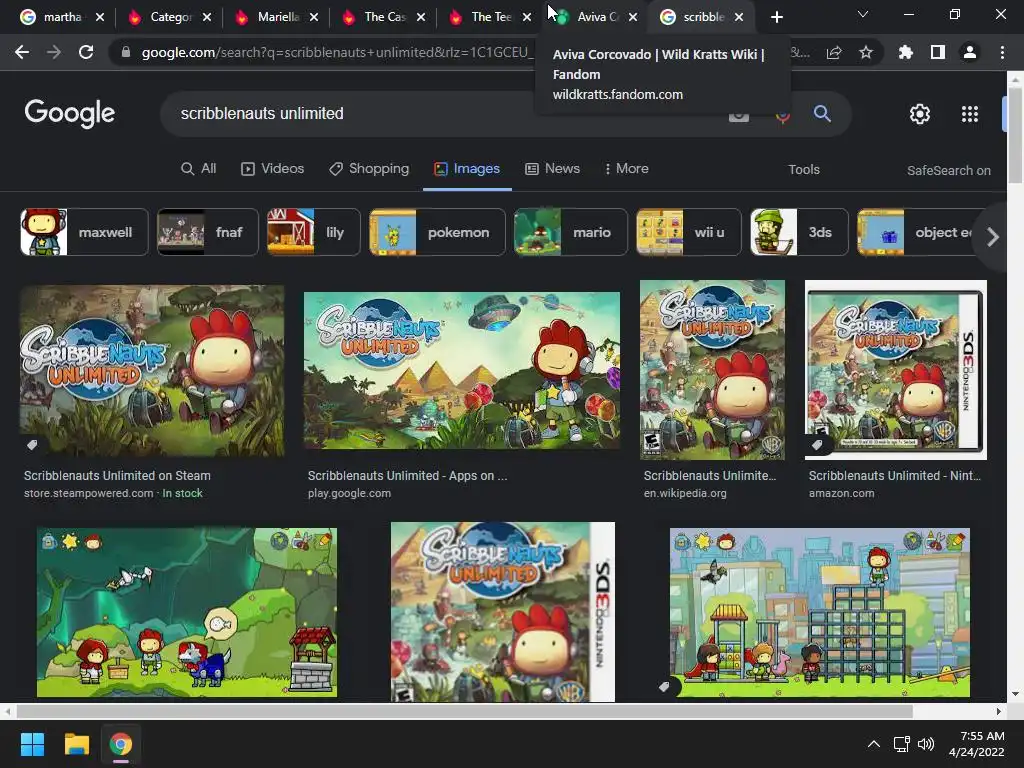This screenshot has width=1024, height=768.
Task: Click the address bar URL
Action: click(x=338, y=52)
